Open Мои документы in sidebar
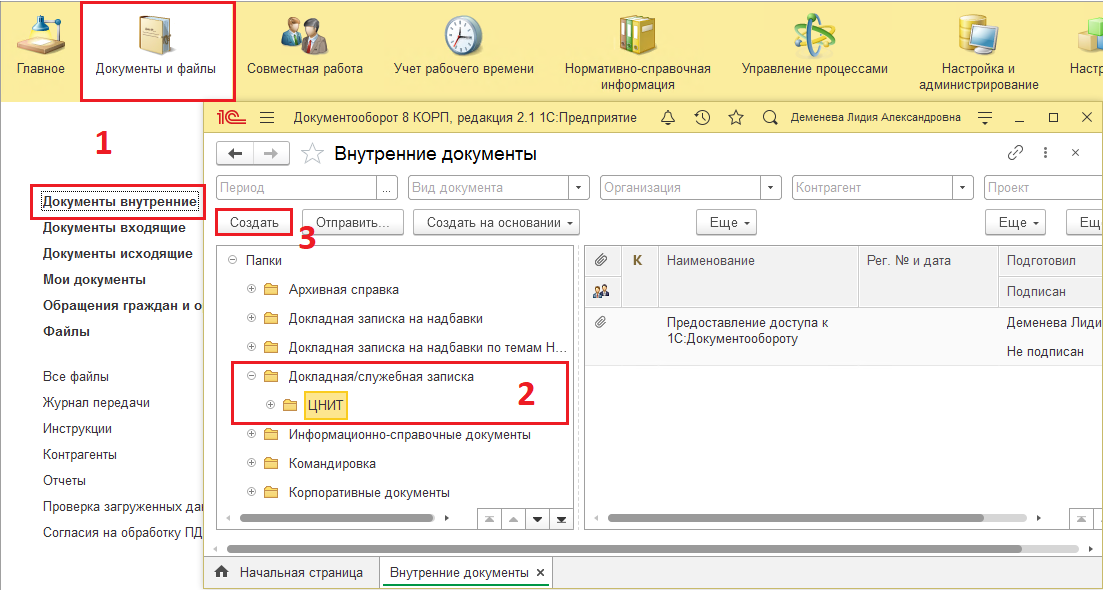The width and height of the screenshot is (1103, 590). (x=94, y=280)
